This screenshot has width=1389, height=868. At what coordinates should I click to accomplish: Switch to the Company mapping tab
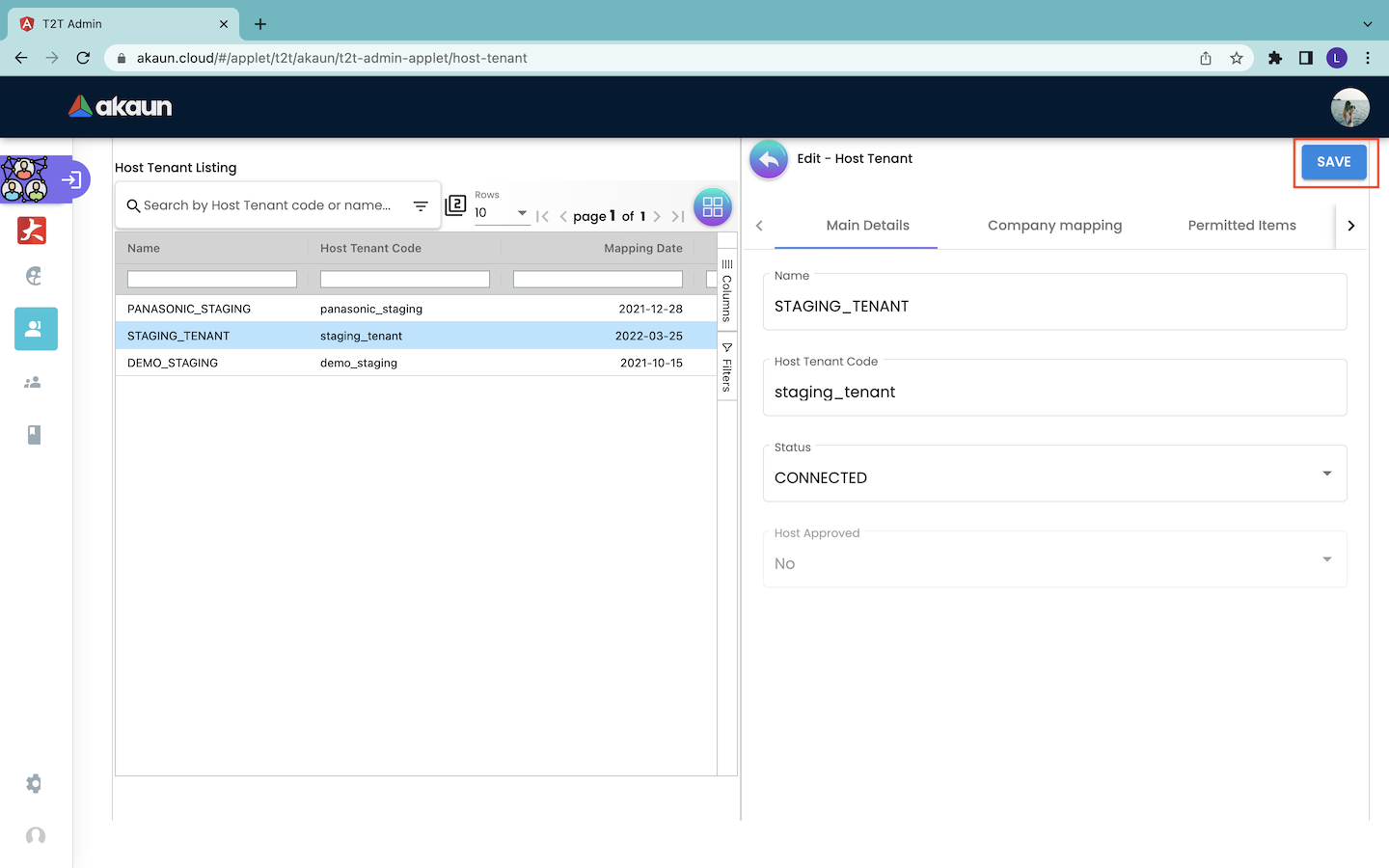1054,226
